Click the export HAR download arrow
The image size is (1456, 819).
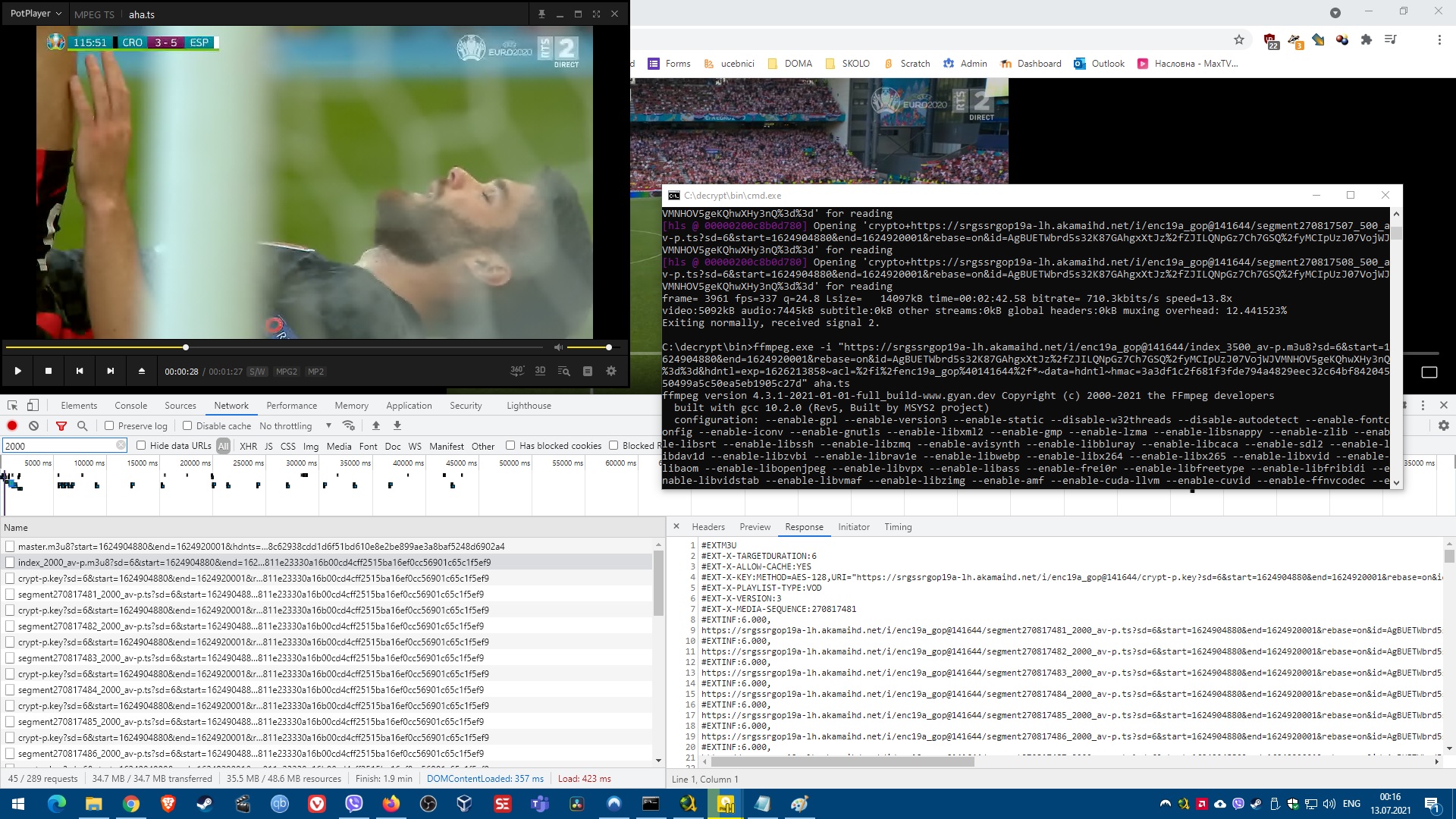(397, 426)
